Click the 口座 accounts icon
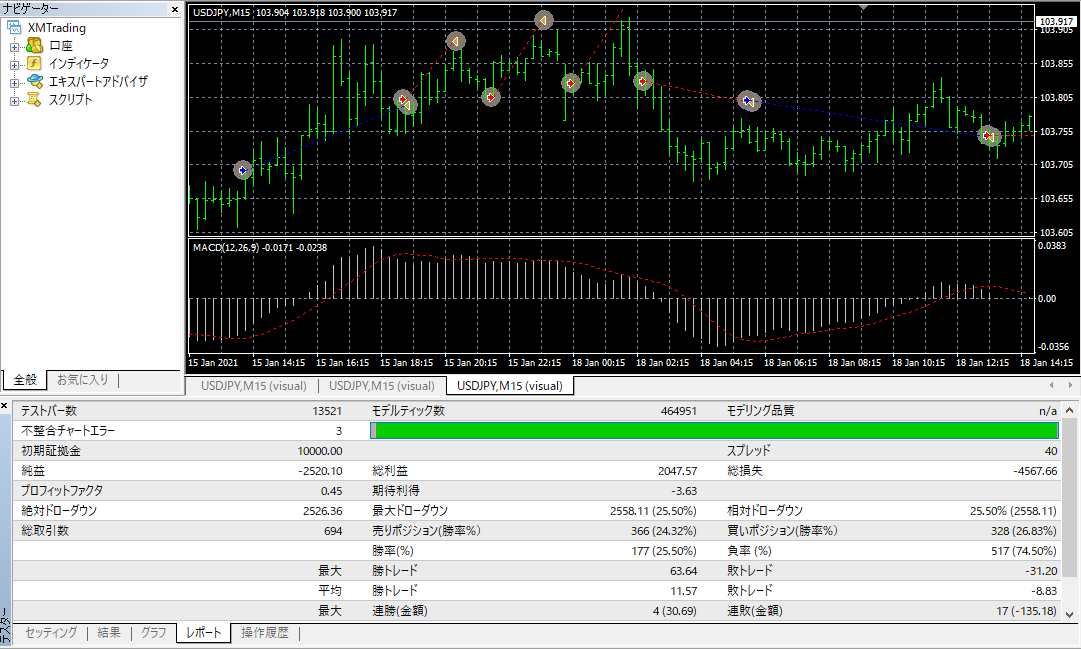1081x649 pixels. coord(34,46)
